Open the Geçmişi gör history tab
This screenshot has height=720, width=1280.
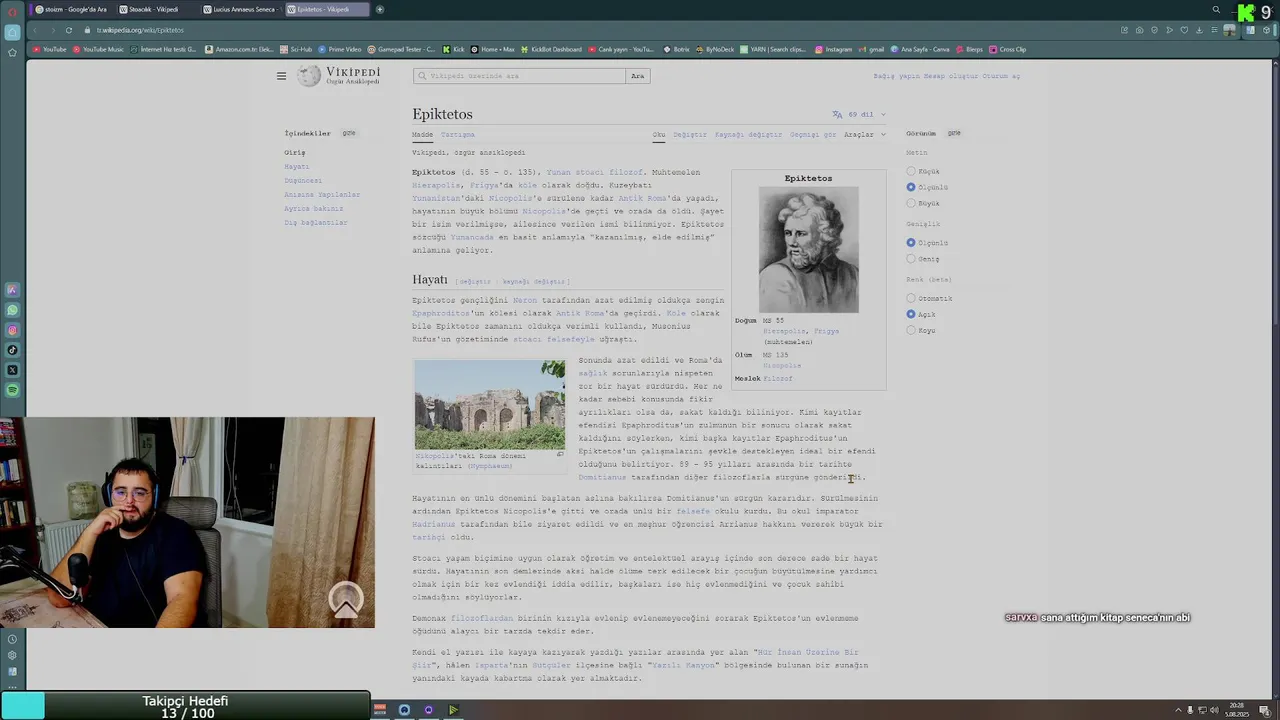click(x=813, y=134)
